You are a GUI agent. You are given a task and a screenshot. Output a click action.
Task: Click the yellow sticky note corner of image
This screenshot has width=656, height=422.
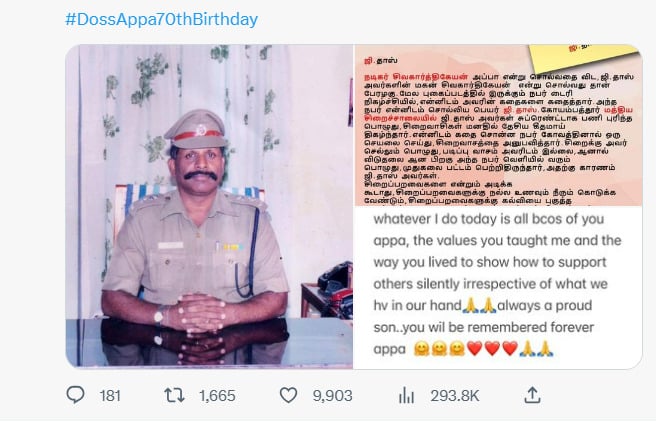(x=602, y=55)
